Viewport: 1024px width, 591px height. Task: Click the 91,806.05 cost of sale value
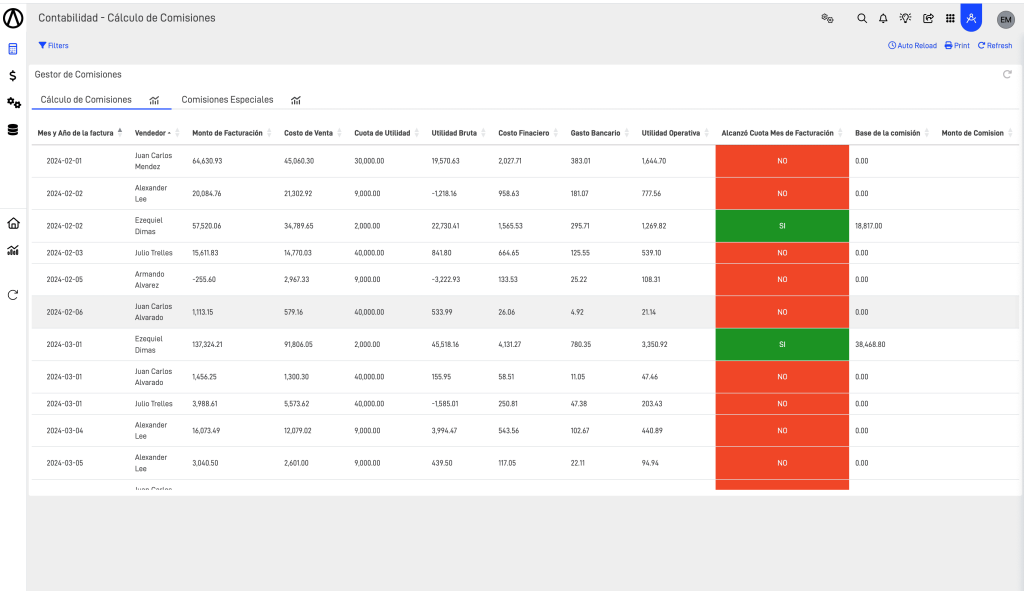tap(298, 344)
